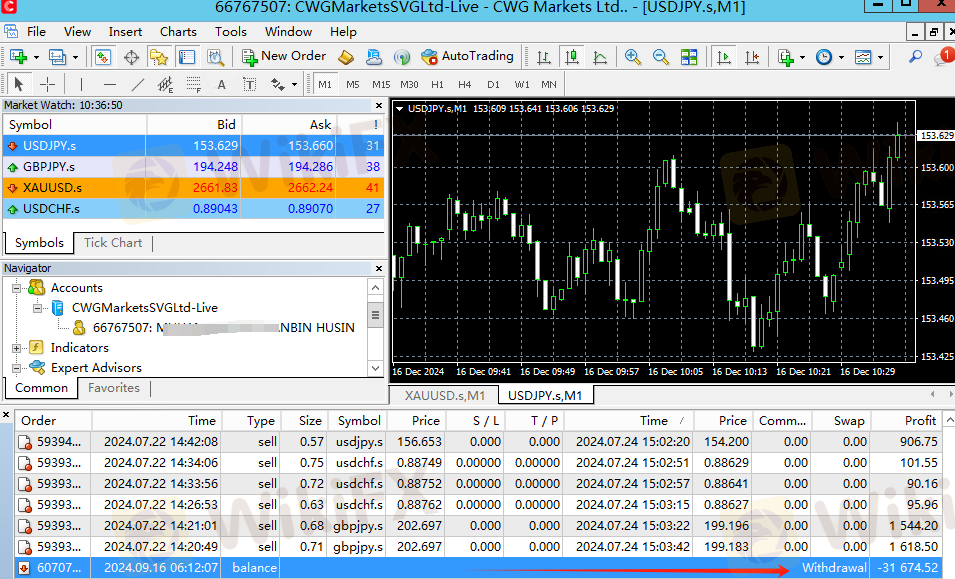Viewport: 955px width, 579px height.
Task: Select the text label tool
Action: pyautogui.click(x=250, y=84)
